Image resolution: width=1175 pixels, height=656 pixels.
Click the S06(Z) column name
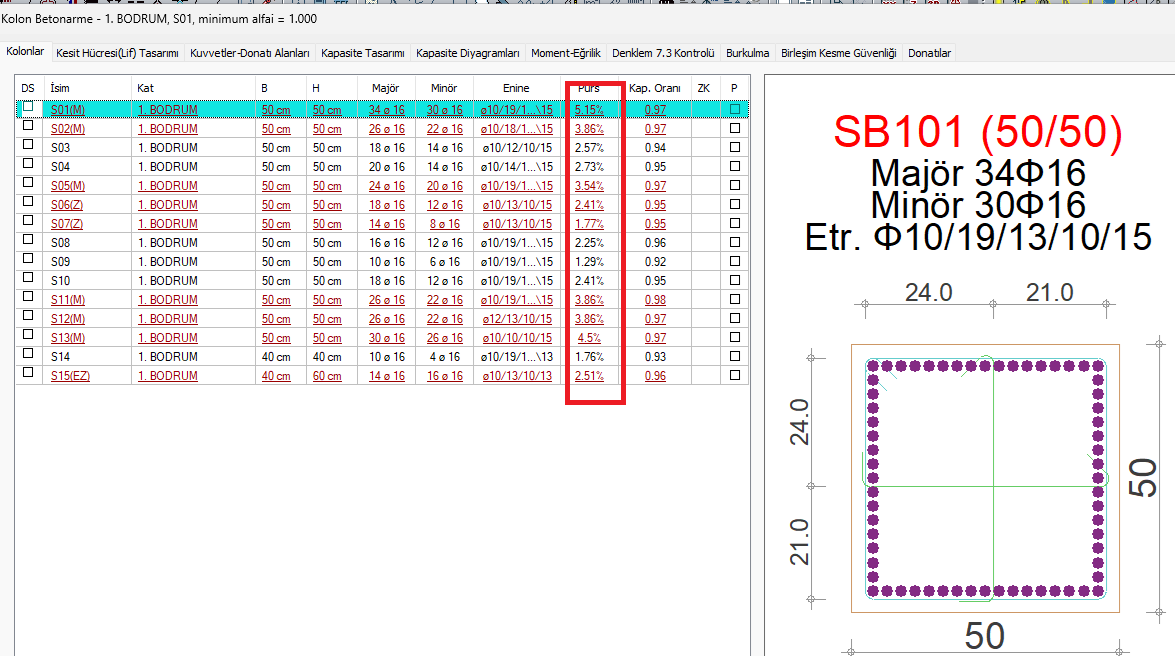[x=67, y=205]
